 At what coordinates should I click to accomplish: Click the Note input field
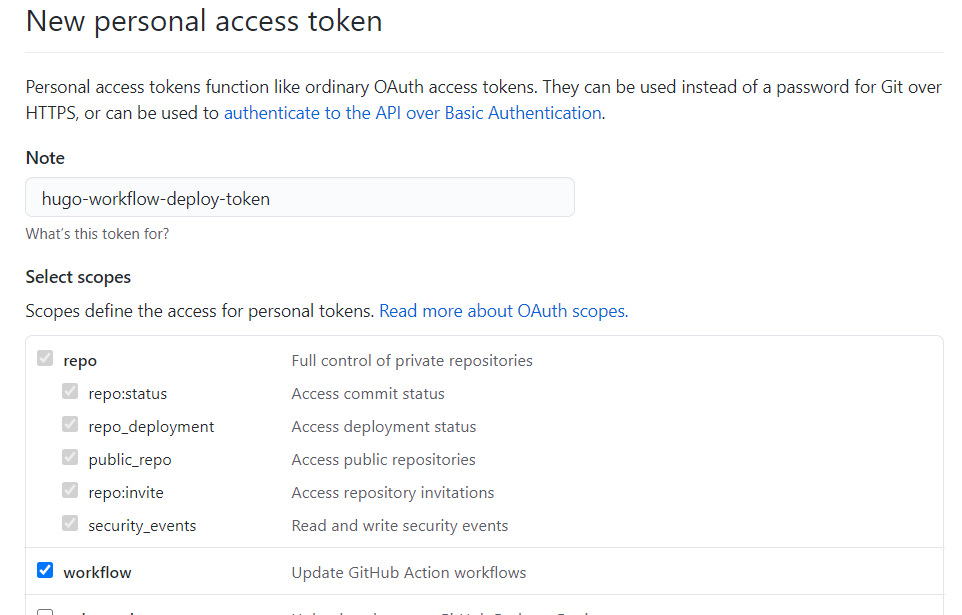coord(300,198)
